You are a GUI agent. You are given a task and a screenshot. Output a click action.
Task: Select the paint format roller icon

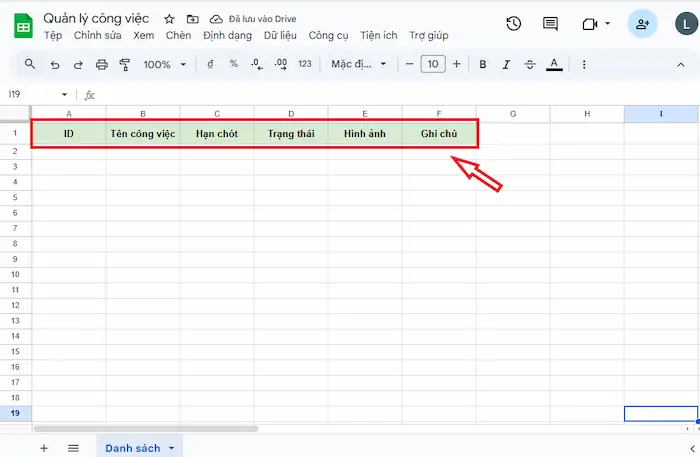[x=125, y=65]
